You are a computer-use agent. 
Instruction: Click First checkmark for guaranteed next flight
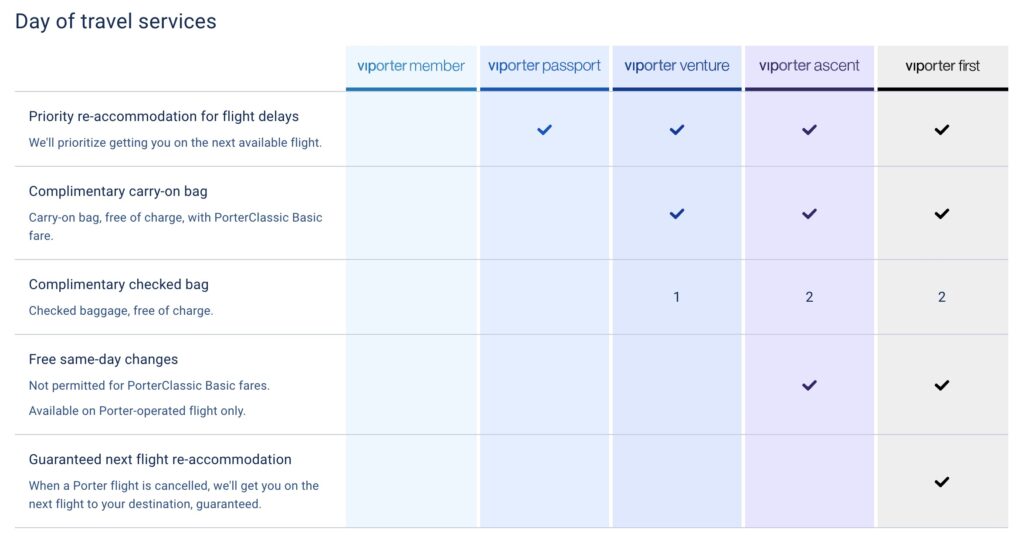point(941,482)
